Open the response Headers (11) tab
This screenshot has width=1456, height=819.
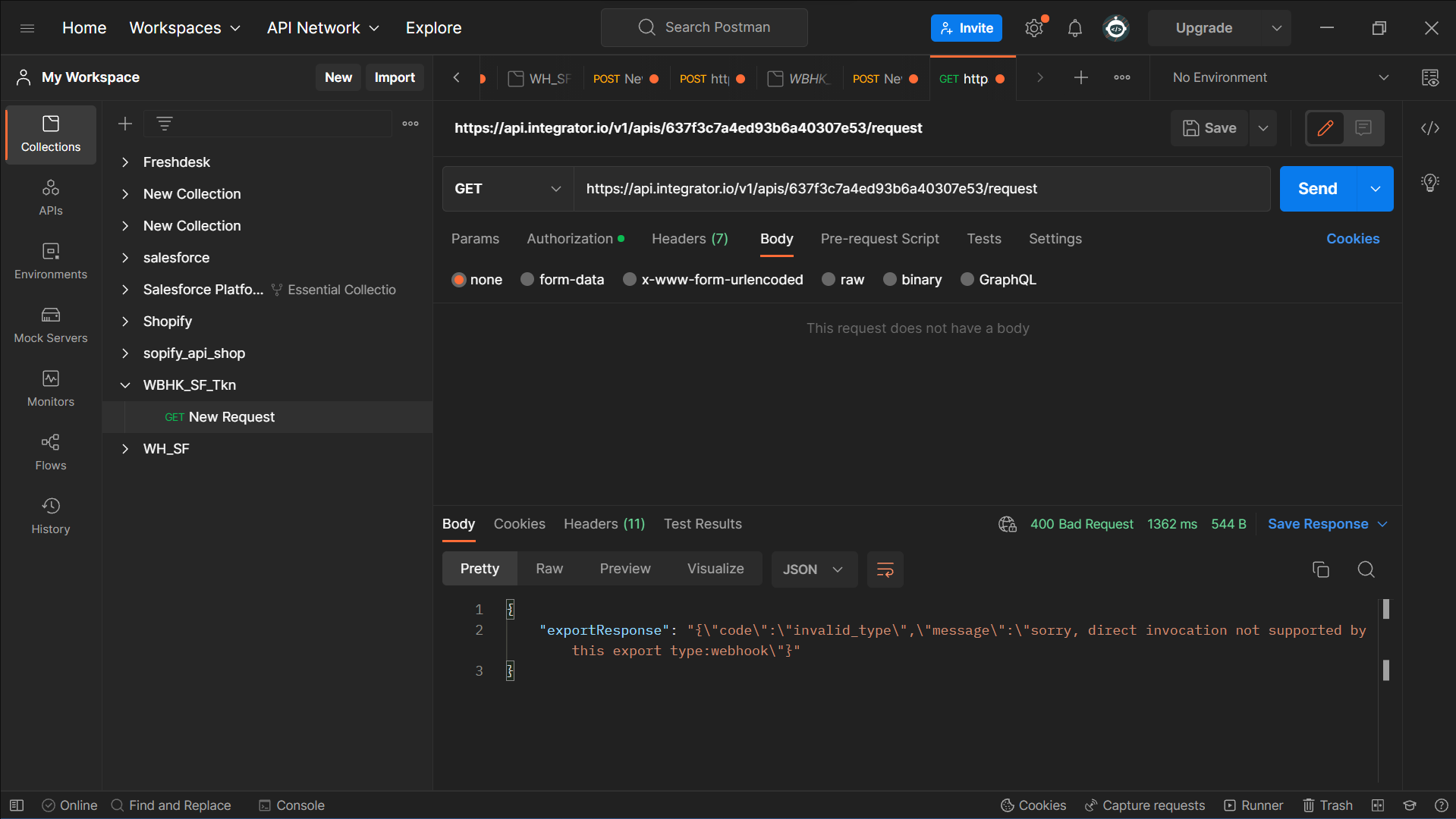[x=604, y=524]
